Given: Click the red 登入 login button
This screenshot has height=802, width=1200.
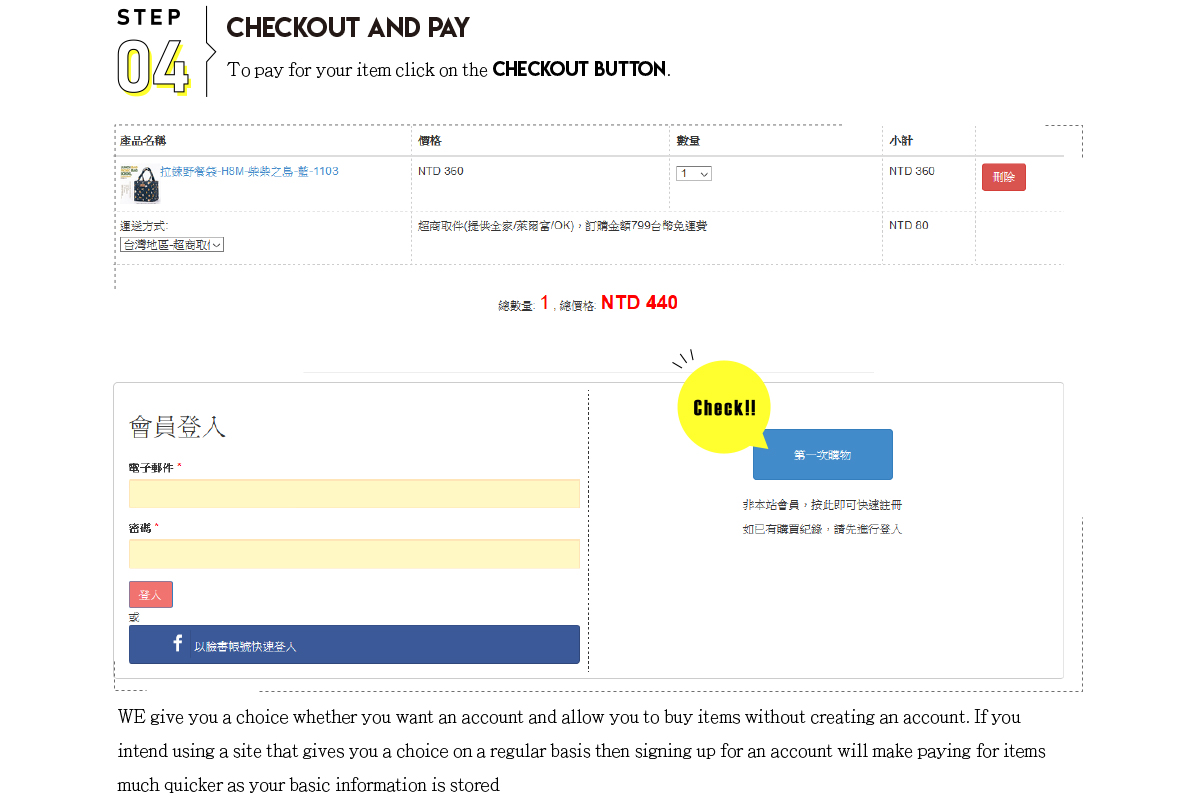Looking at the screenshot, I should coord(151,595).
